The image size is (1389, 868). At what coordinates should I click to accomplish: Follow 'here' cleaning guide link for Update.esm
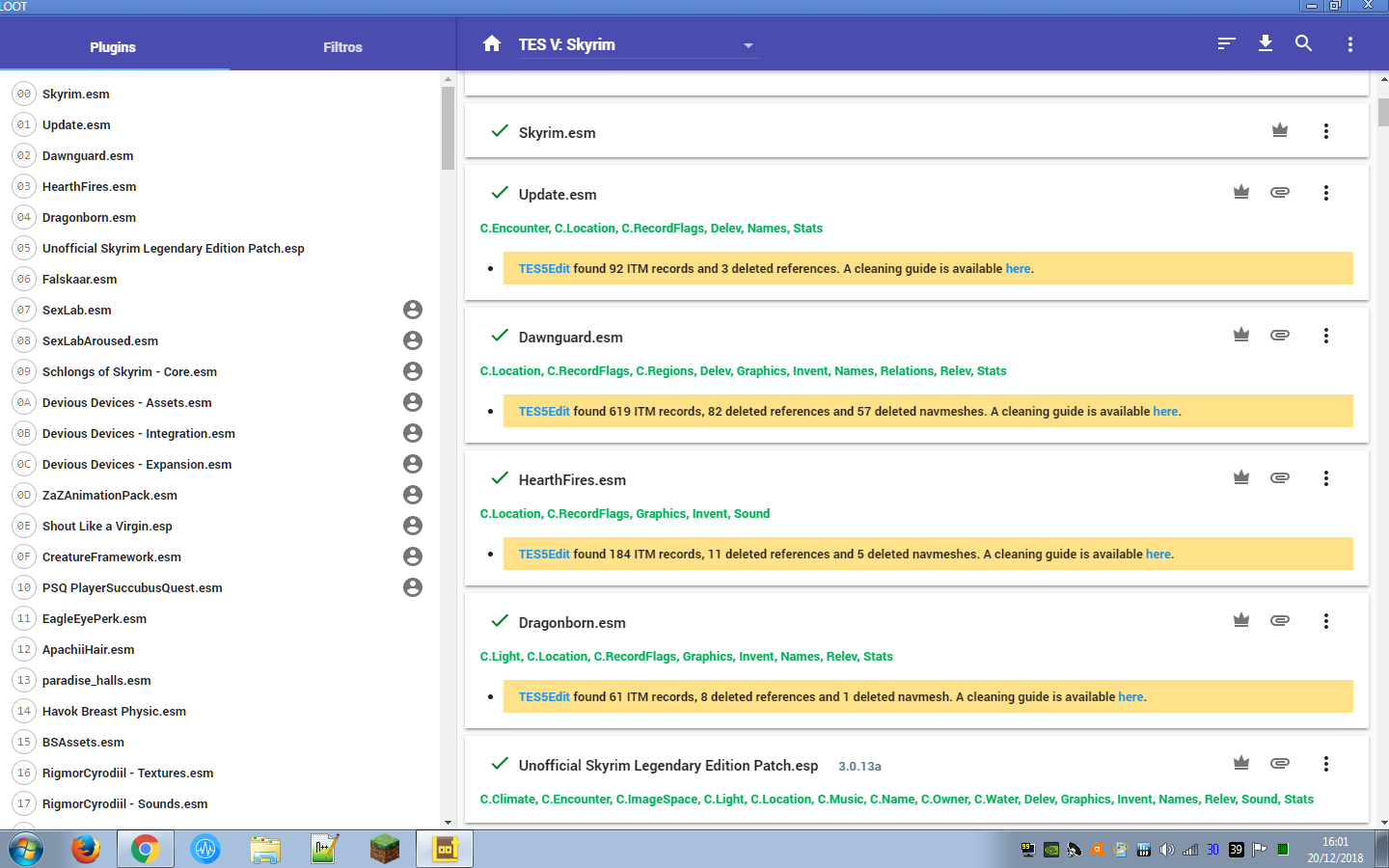[x=1018, y=269]
